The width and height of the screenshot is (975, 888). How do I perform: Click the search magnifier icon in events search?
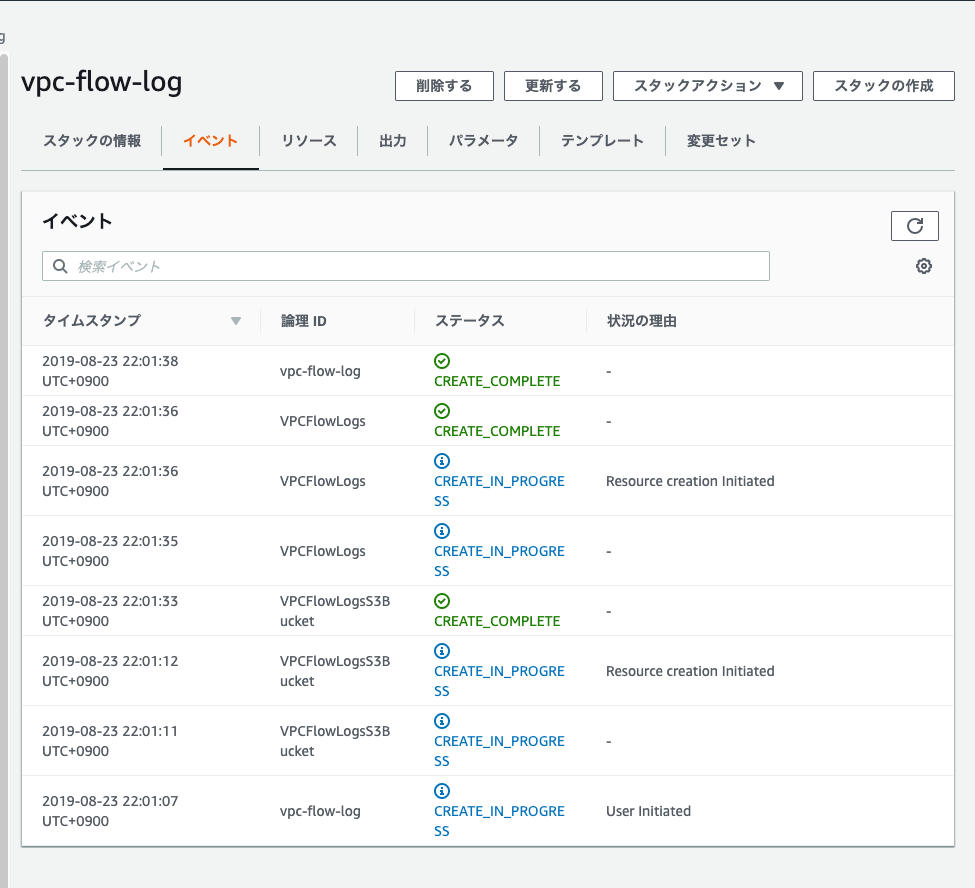click(60, 265)
